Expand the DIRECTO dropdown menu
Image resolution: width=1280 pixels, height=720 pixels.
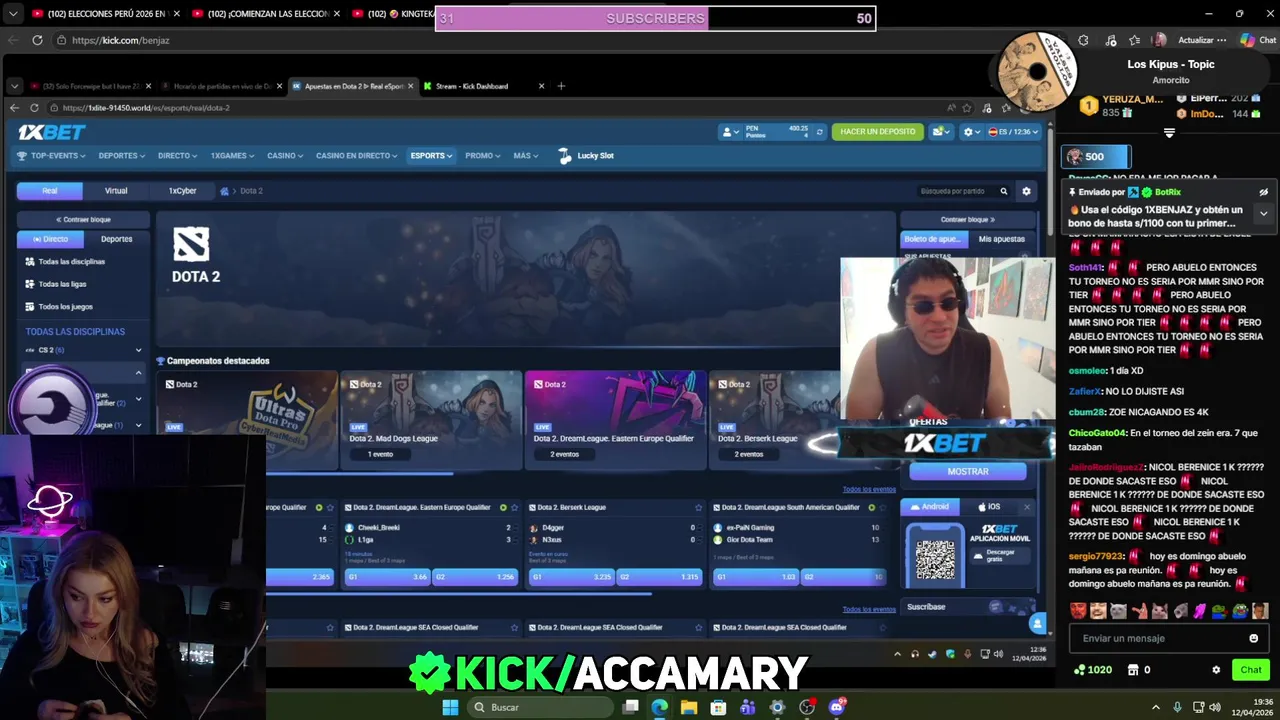pyautogui.click(x=178, y=156)
